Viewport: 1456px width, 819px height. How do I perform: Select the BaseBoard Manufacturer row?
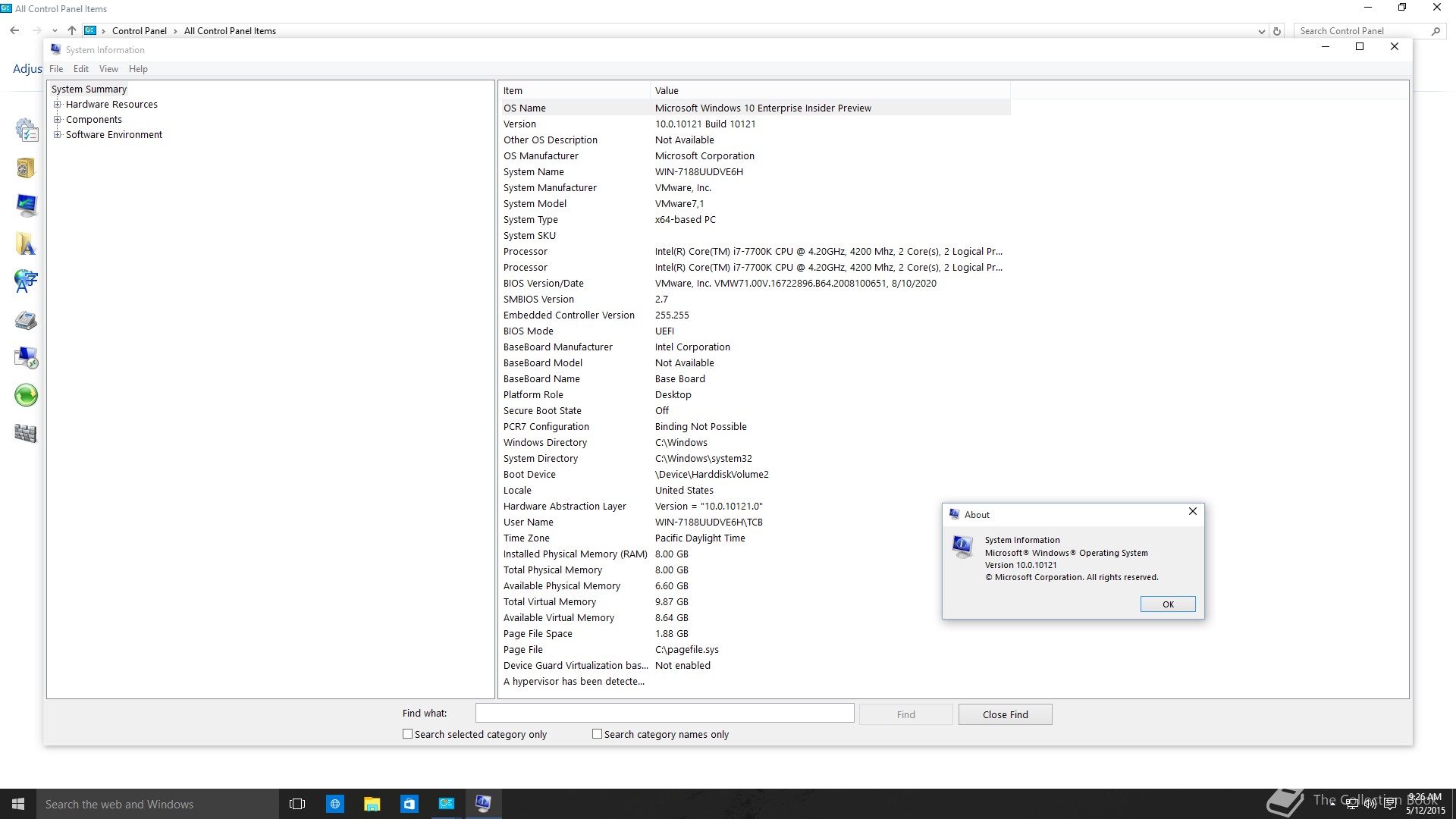(x=755, y=347)
